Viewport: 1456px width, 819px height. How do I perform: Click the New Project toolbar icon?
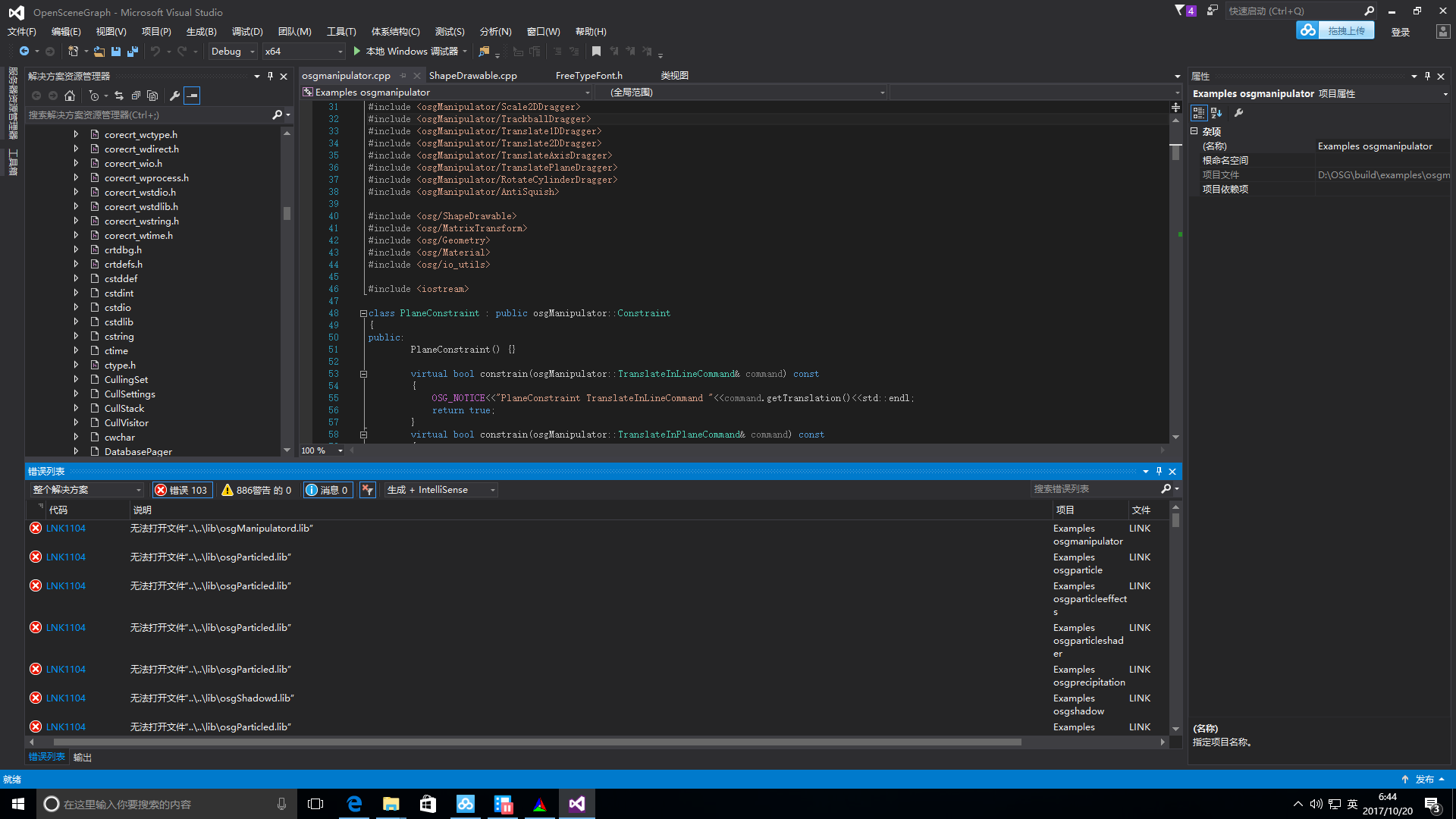73,51
